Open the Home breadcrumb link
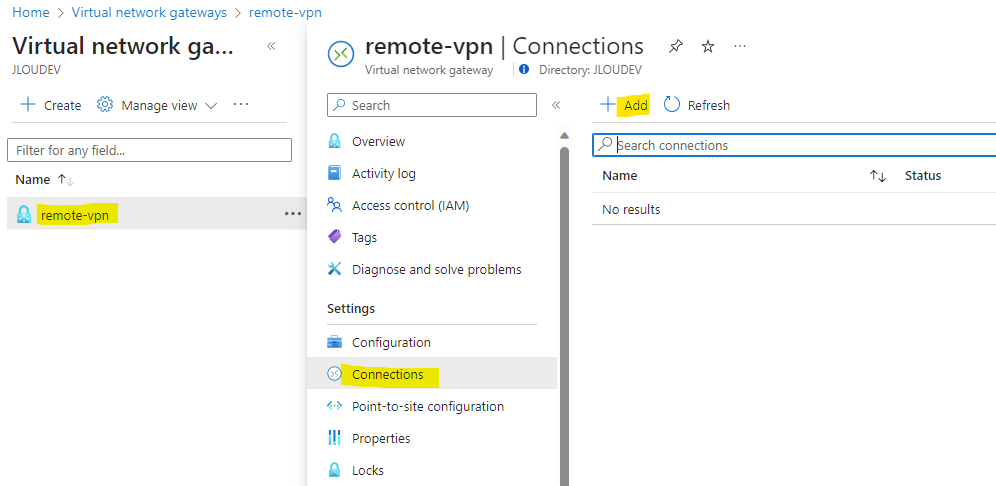The image size is (996, 486). pos(30,13)
